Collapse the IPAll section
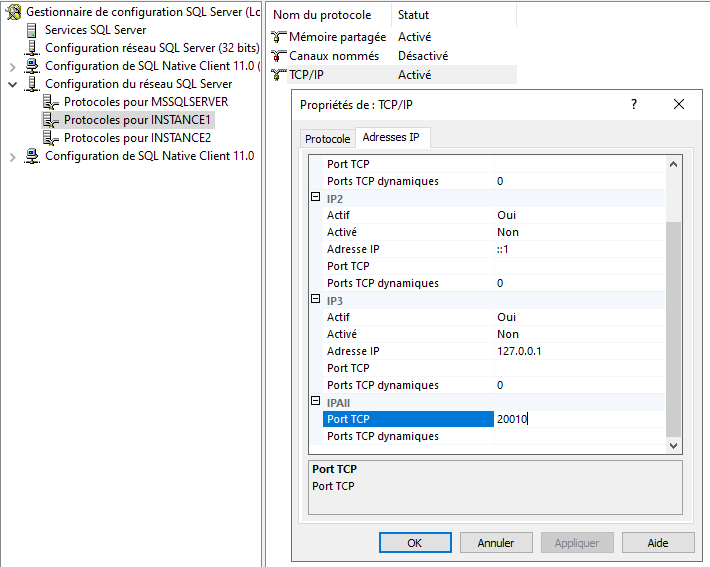710x567 pixels. 316,403
